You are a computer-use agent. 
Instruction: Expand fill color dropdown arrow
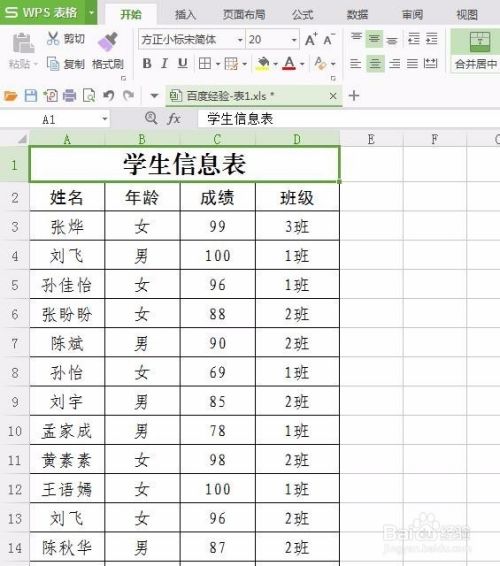point(275,64)
